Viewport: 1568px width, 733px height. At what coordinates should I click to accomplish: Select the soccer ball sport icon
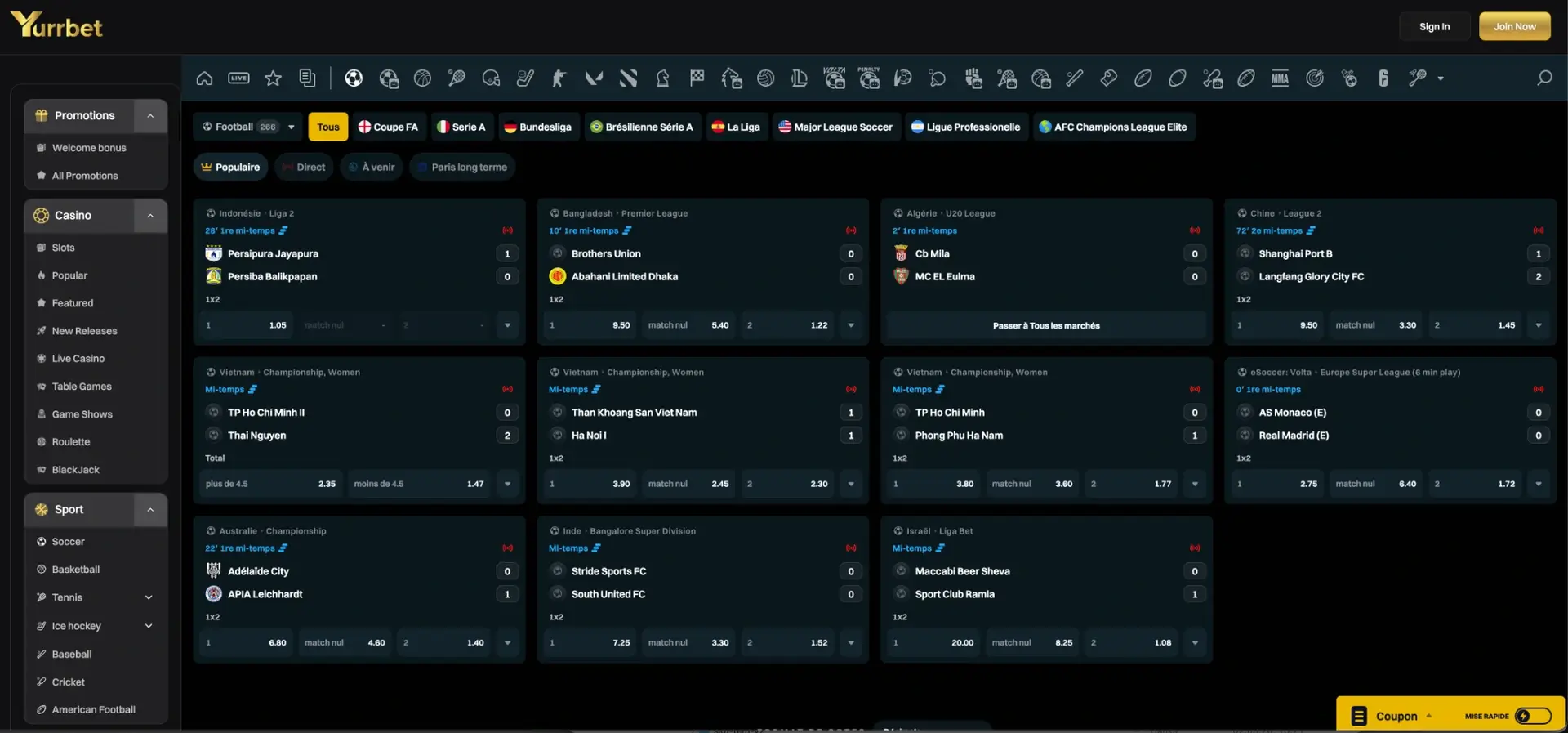[x=354, y=78]
